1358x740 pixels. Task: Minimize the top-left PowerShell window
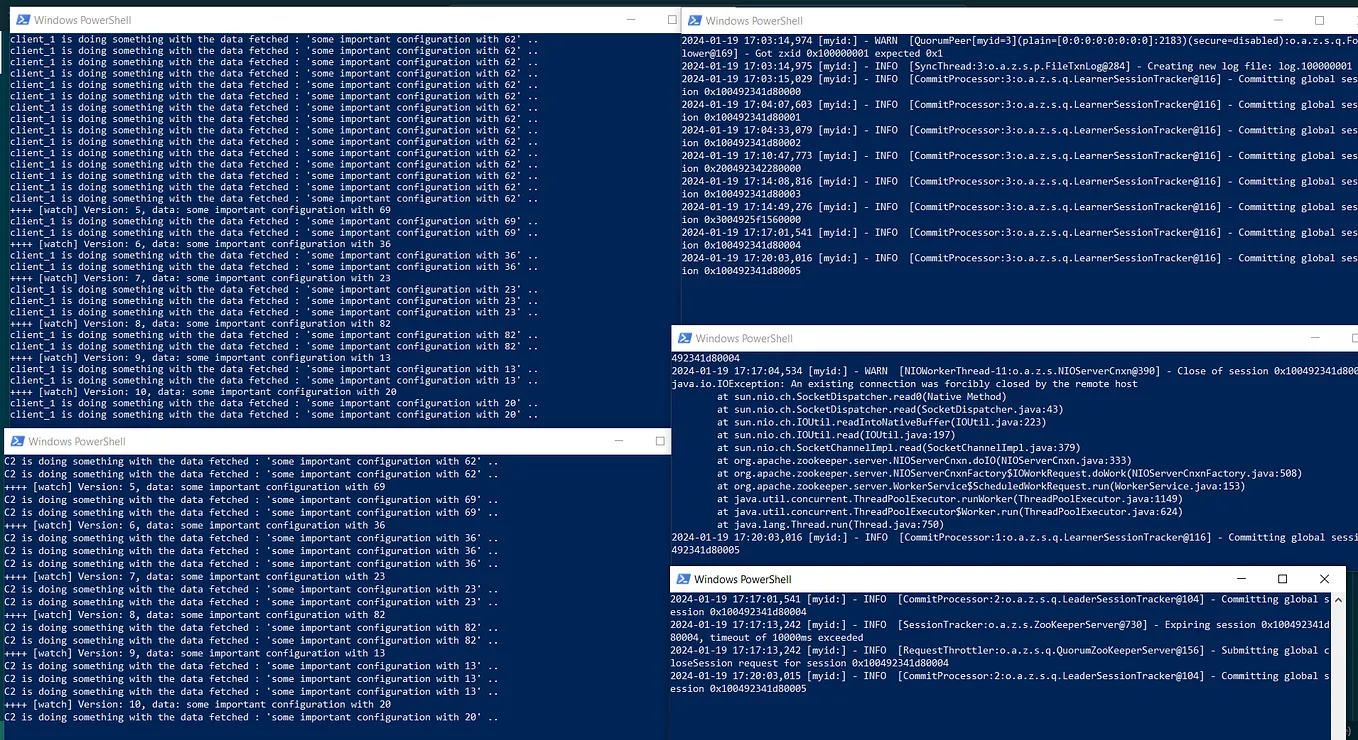tap(630, 19)
